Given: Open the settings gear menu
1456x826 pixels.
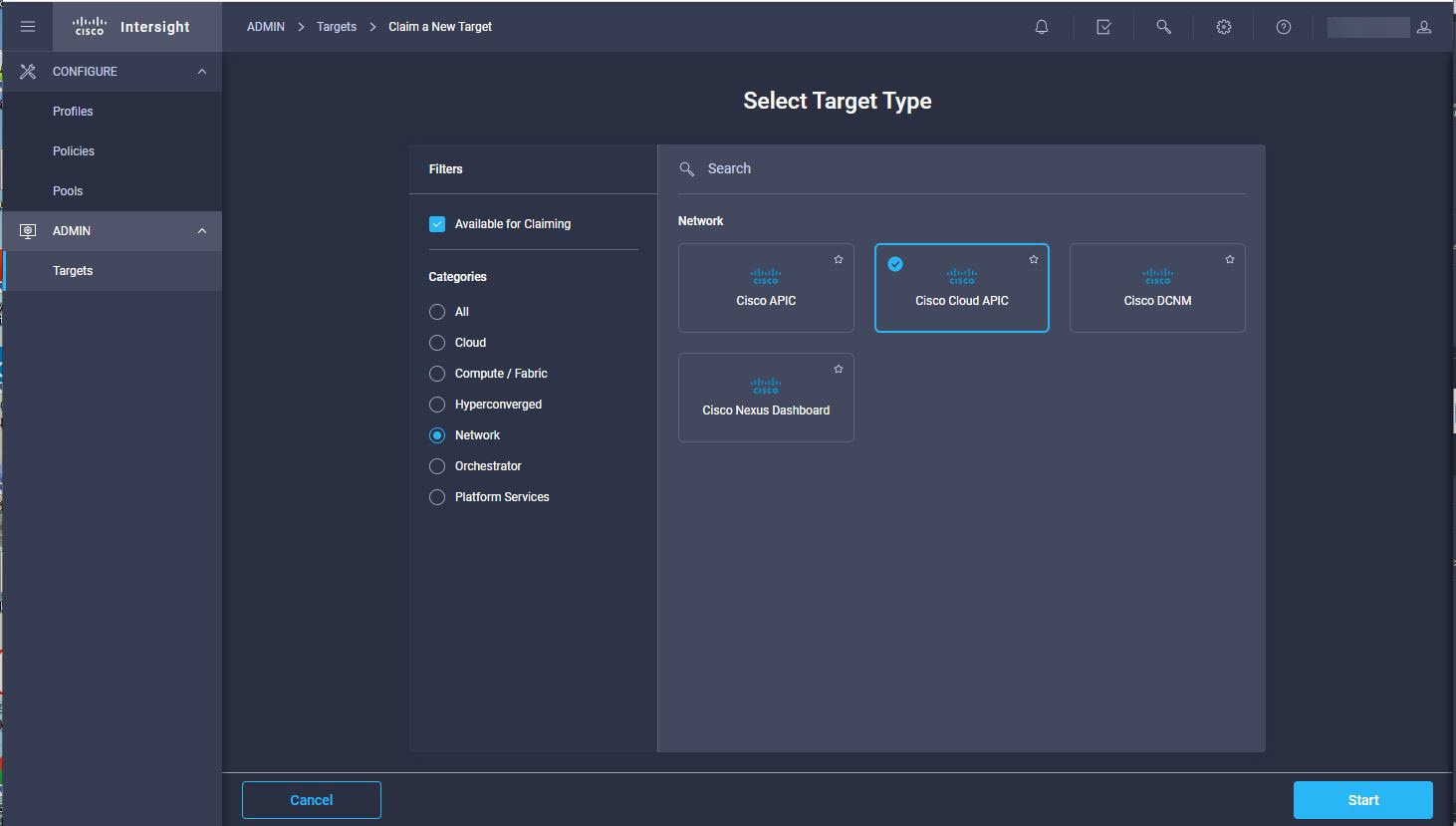Looking at the screenshot, I should click(x=1224, y=27).
